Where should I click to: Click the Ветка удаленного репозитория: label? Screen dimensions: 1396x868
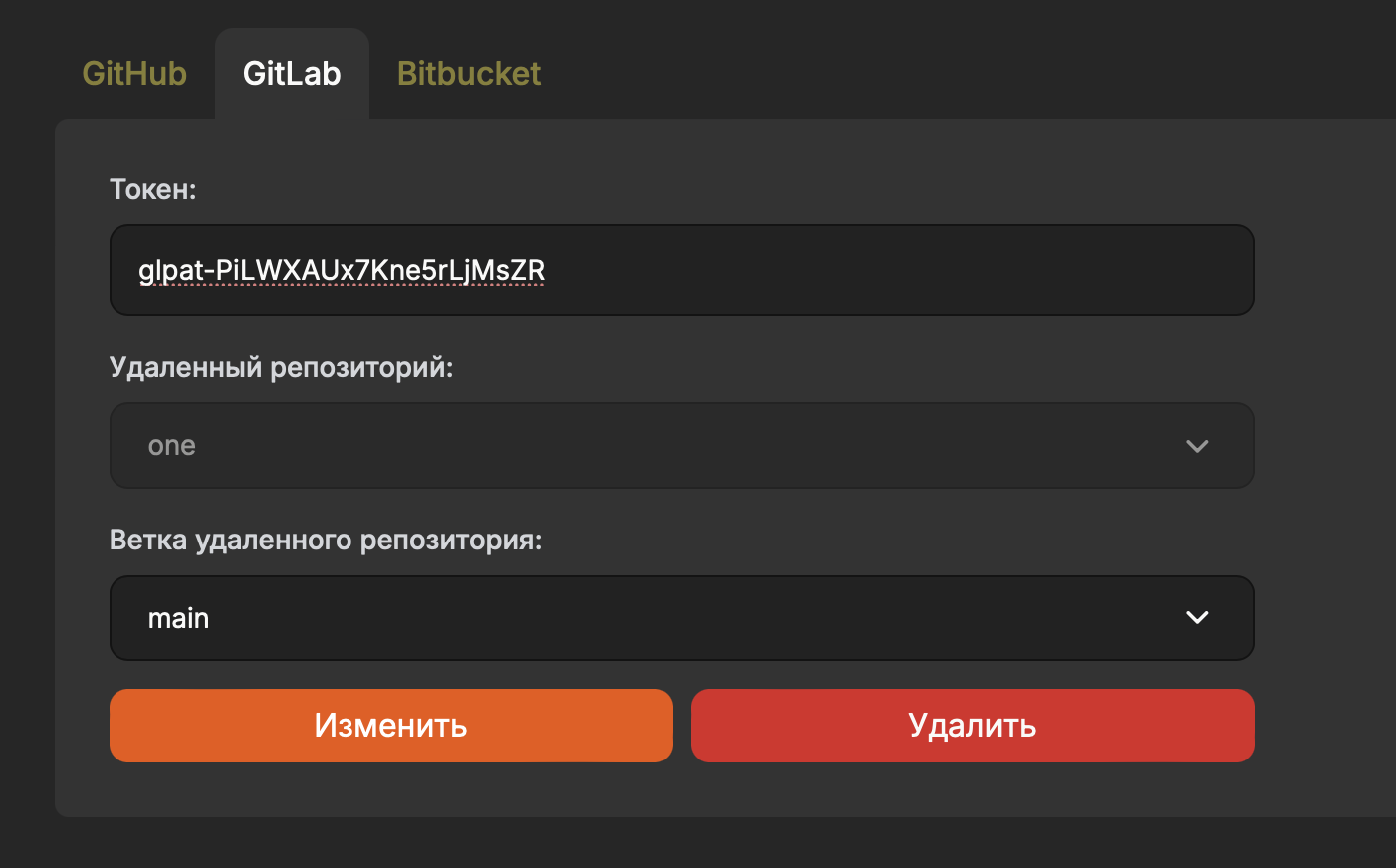326,540
